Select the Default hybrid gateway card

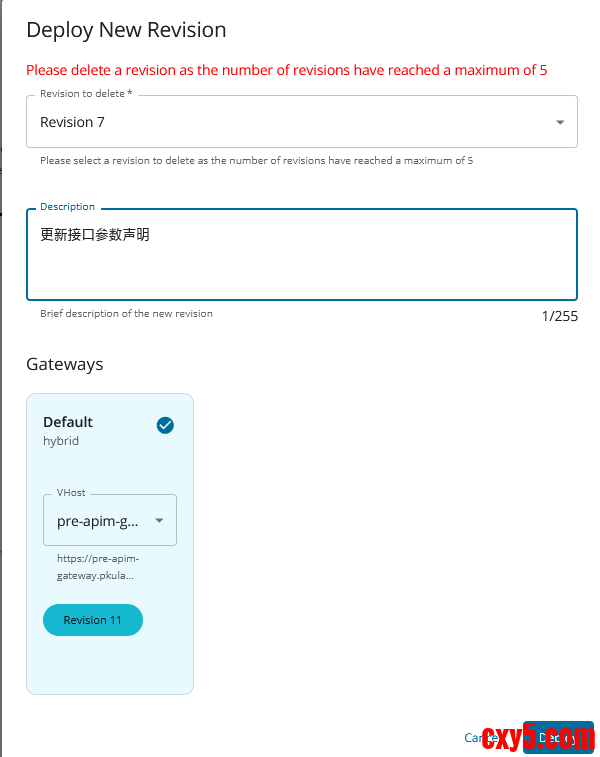coord(110,544)
